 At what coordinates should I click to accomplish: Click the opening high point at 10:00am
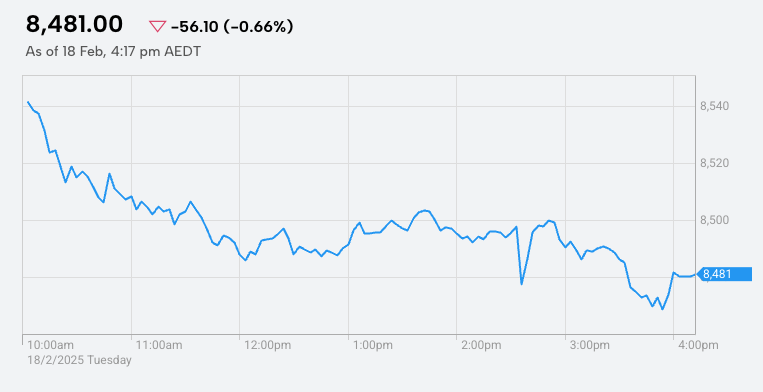point(28,102)
